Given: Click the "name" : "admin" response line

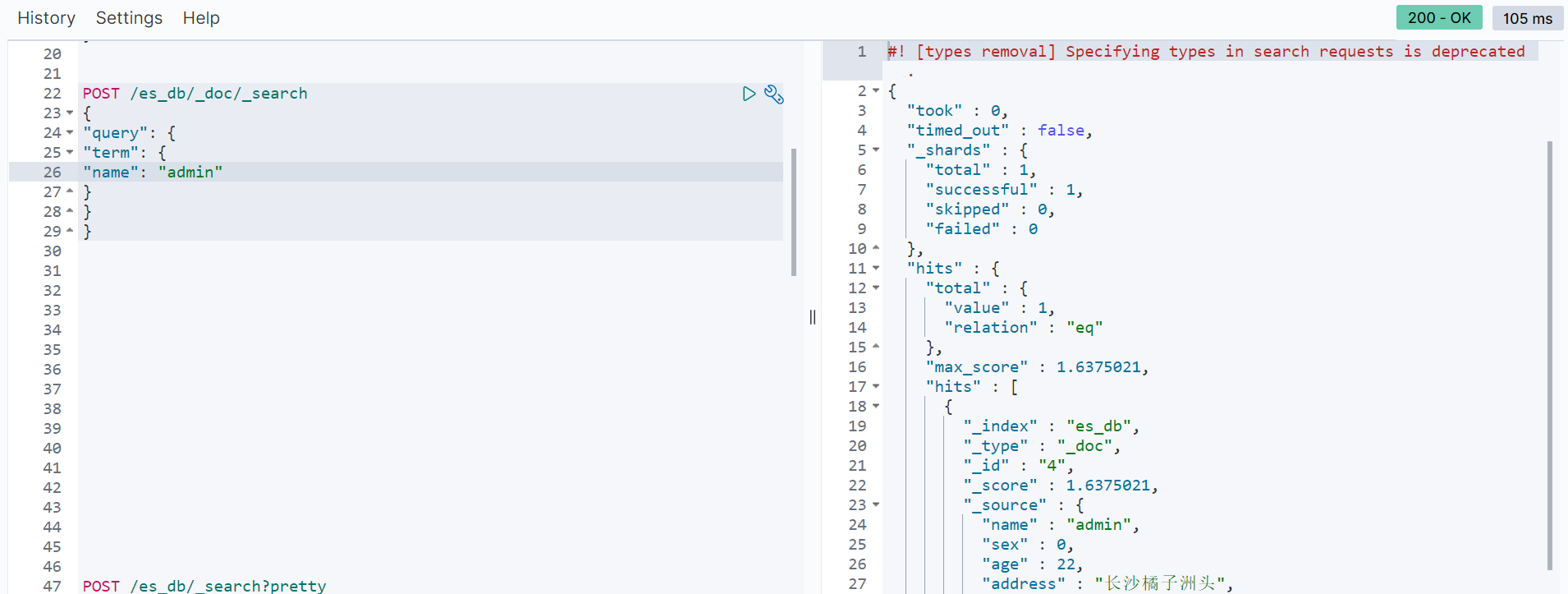Looking at the screenshot, I should pos(1061,525).
